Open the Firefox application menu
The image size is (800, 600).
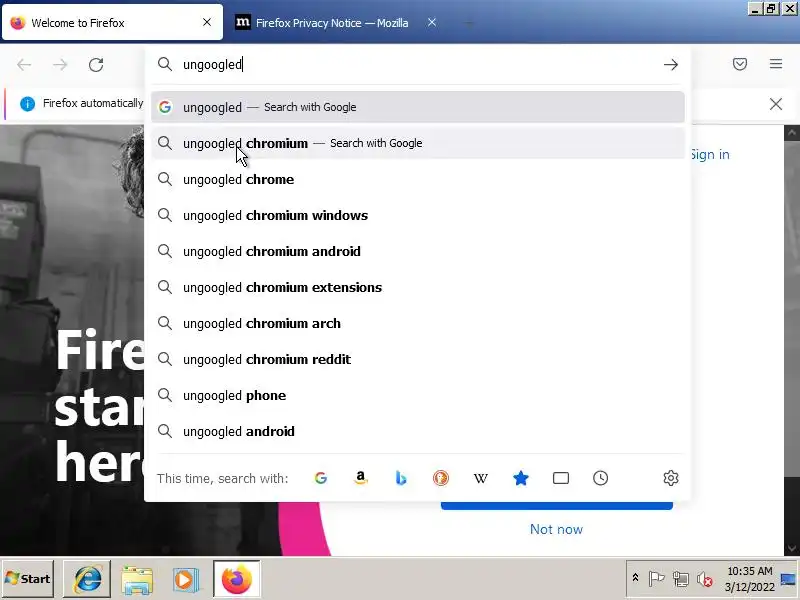click(776, 64)
